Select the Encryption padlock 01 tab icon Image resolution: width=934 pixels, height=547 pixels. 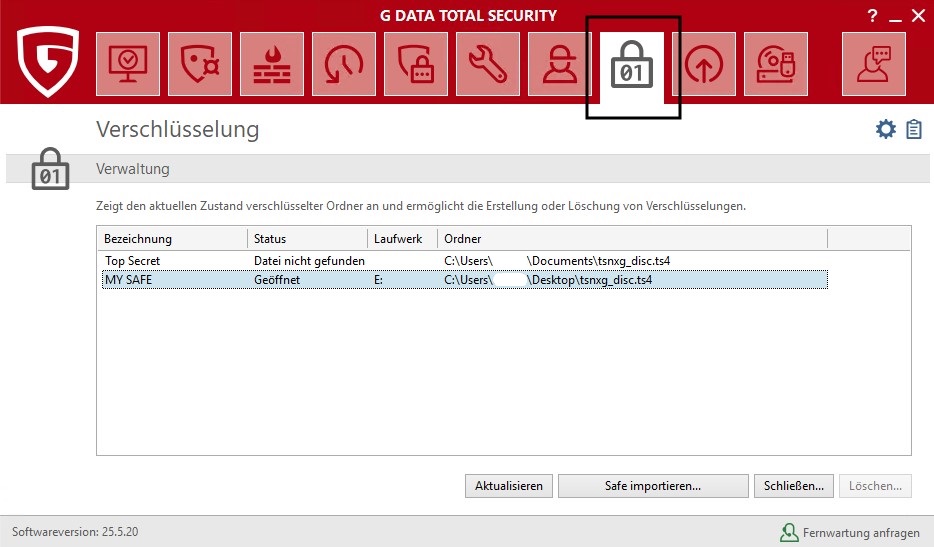pos(632,66)
